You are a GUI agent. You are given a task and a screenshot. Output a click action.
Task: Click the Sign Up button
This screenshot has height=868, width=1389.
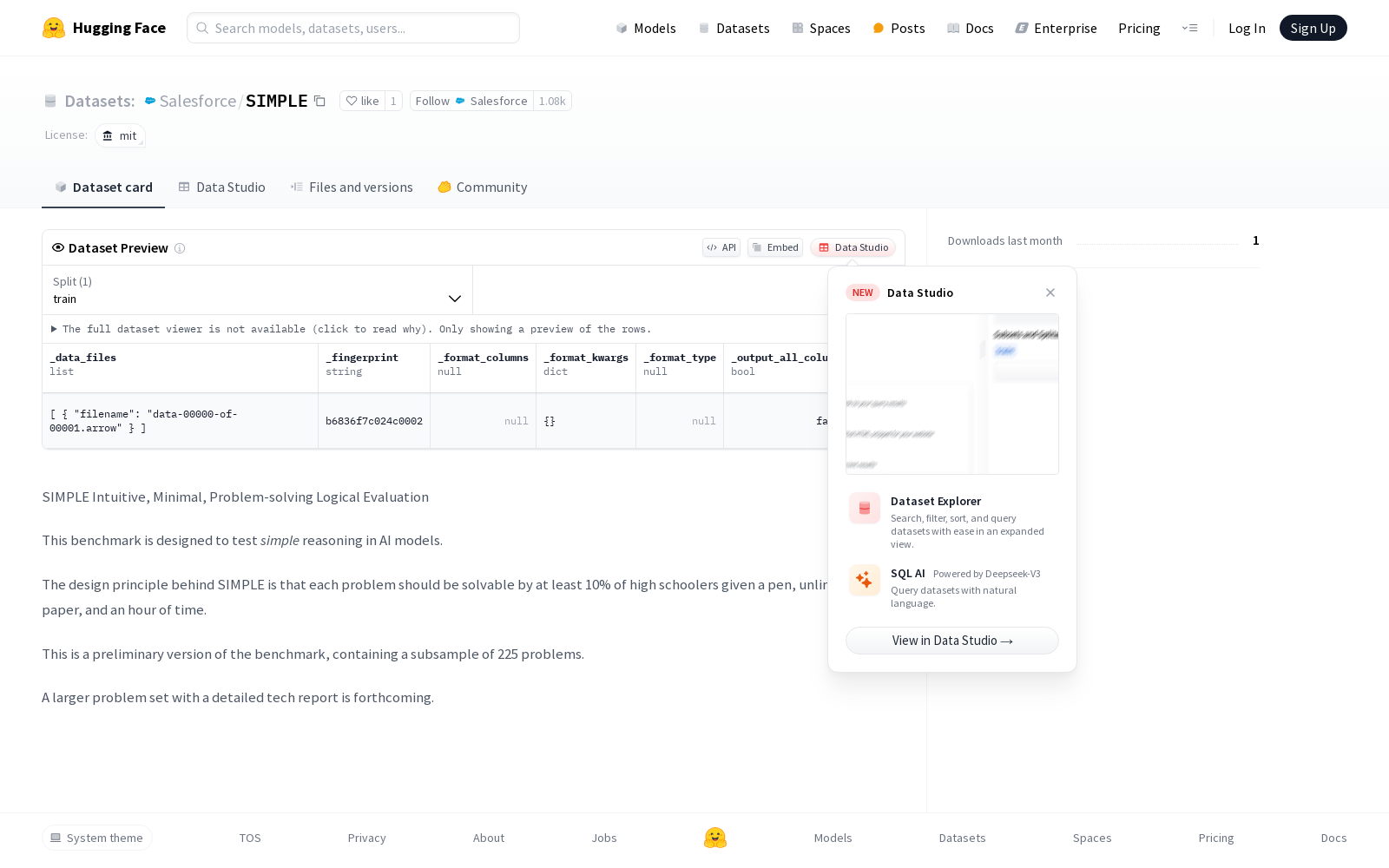pyautogui.click(x=1313, y=28)
